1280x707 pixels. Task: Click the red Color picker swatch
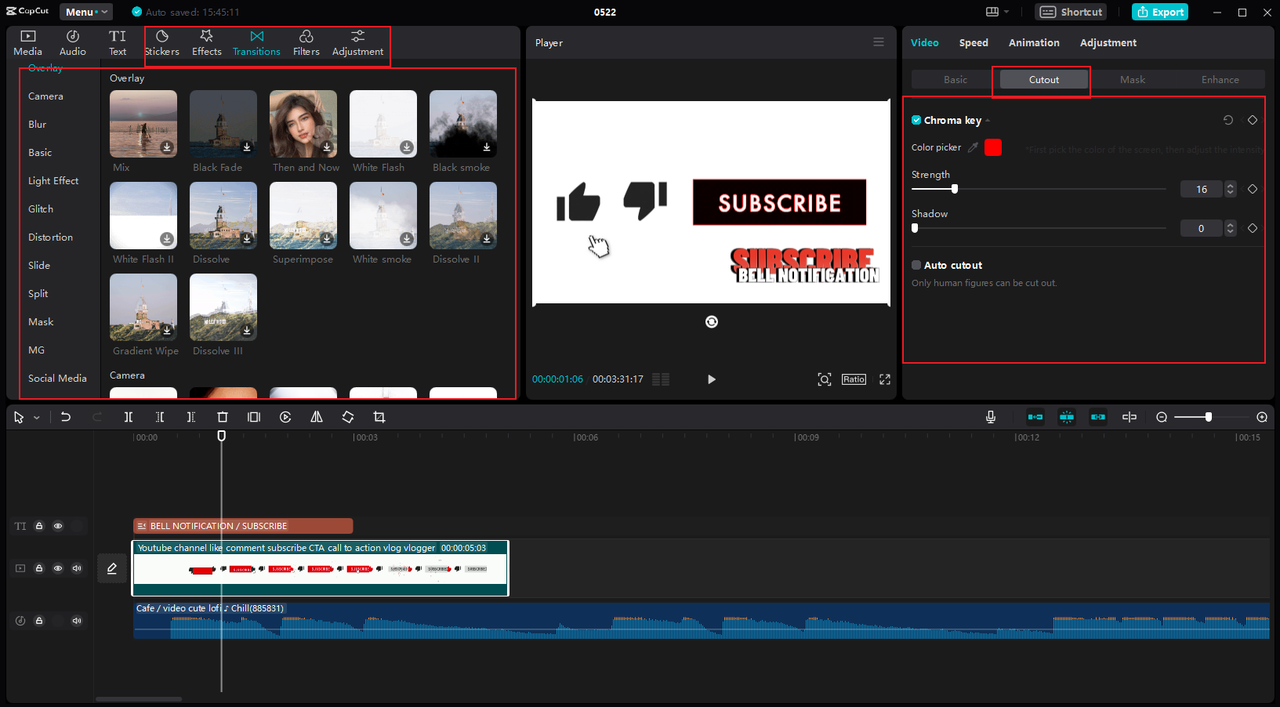[x=992, y=146]
